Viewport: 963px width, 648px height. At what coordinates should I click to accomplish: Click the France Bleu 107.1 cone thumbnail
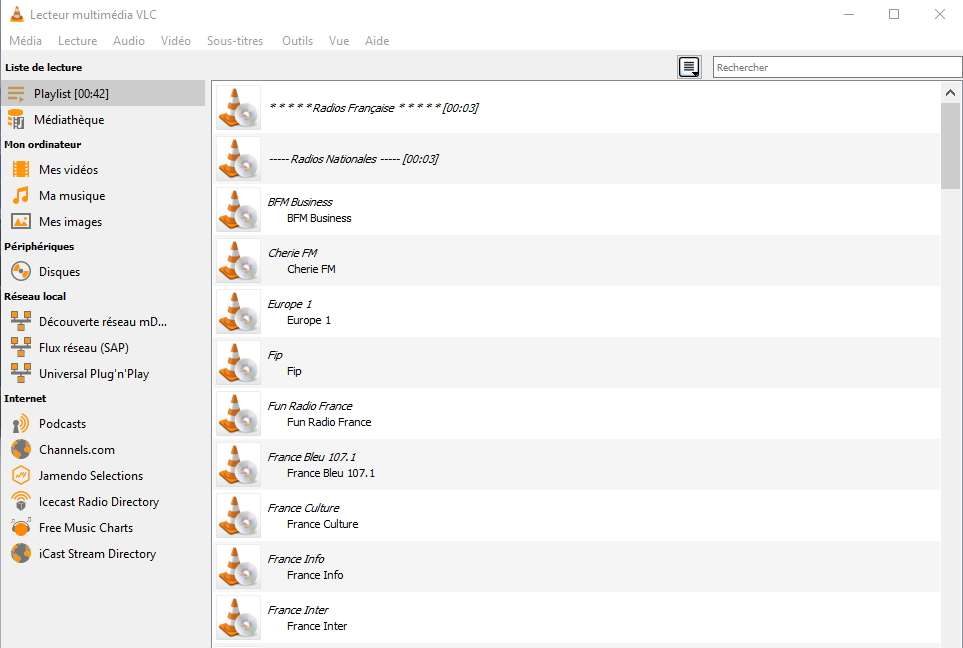(238, 465)
